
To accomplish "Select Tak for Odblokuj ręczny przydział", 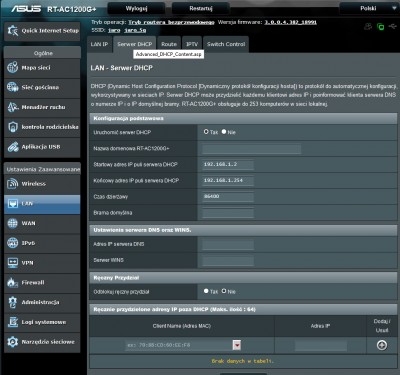I will (x=206, y=291).
